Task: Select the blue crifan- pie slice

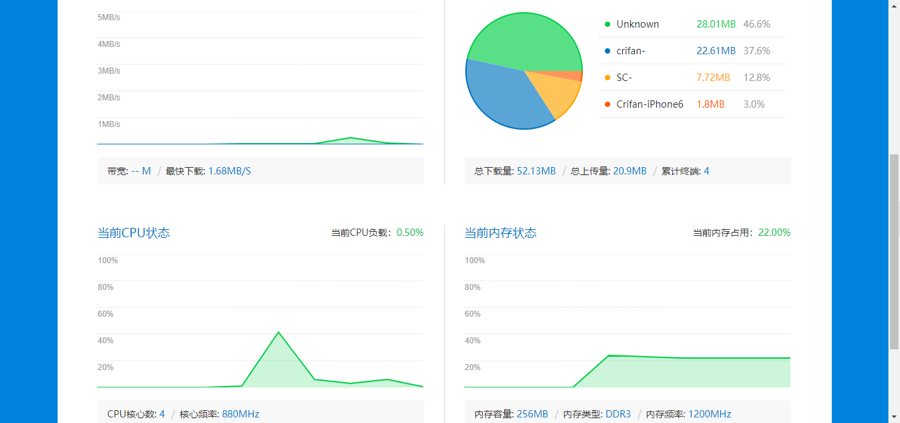Action: coord(502,95)
